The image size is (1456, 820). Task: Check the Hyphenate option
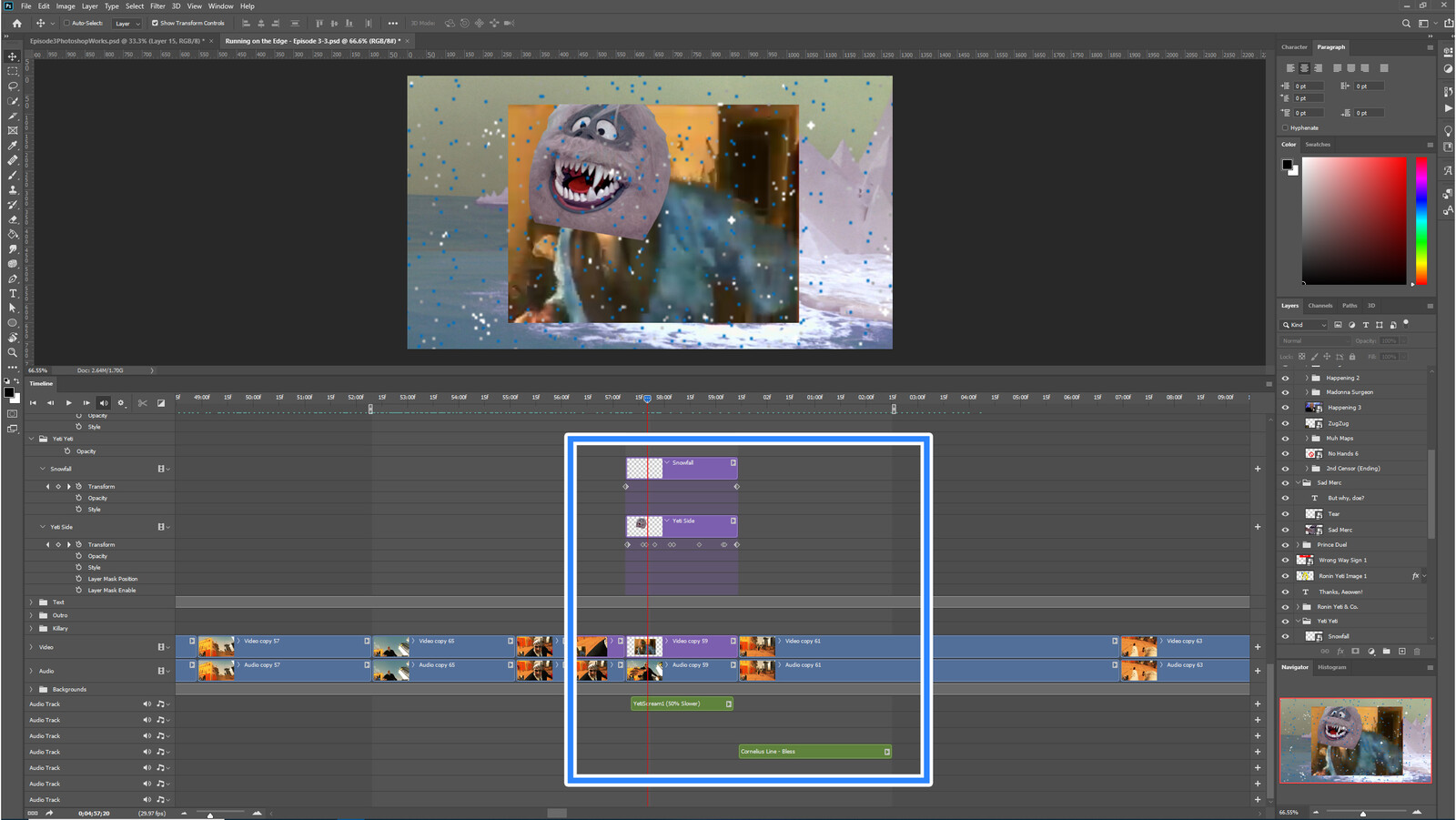click(1286, 128)
